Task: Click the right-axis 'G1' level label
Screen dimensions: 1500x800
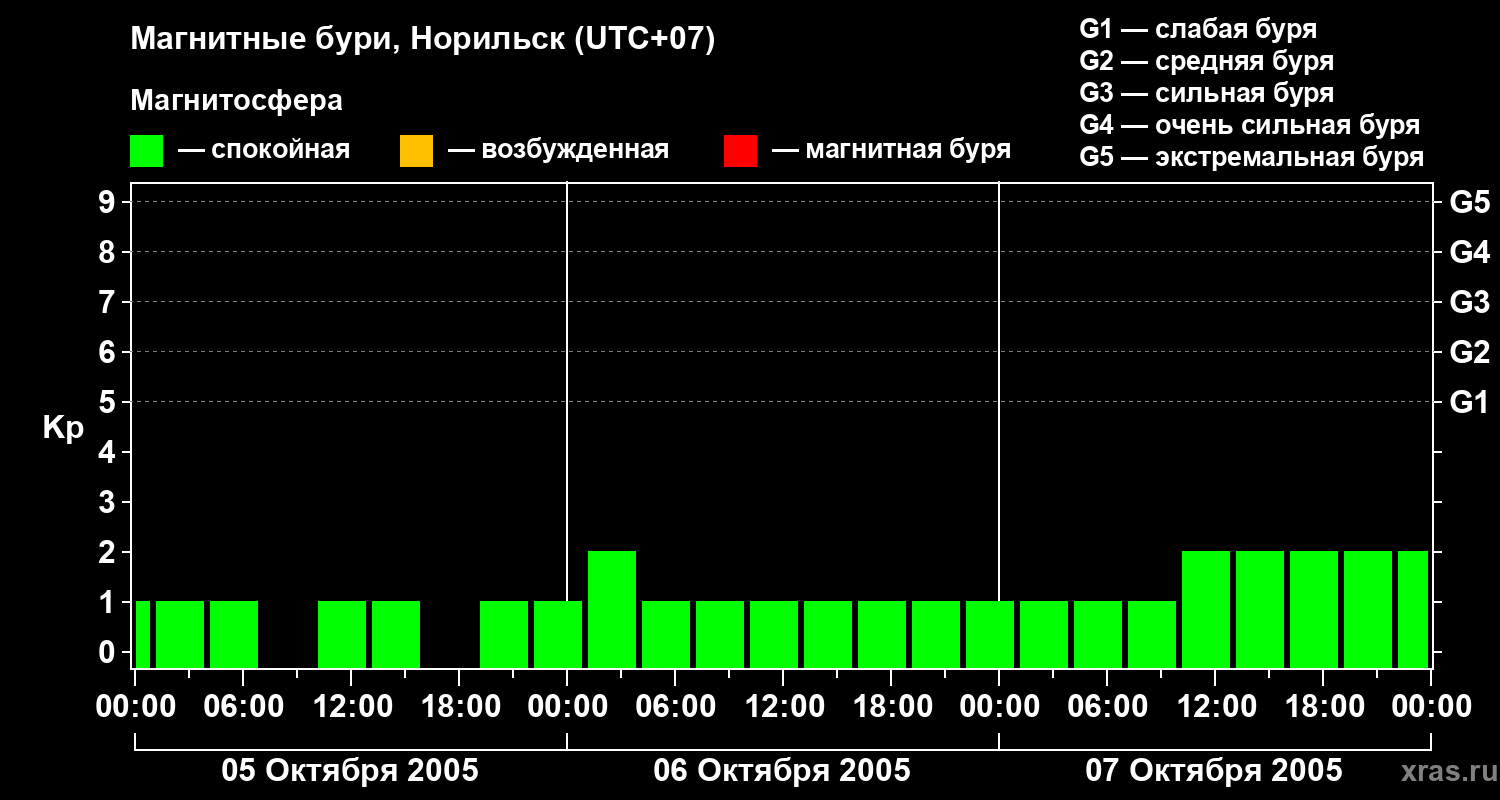Action: pos(1469,402)
